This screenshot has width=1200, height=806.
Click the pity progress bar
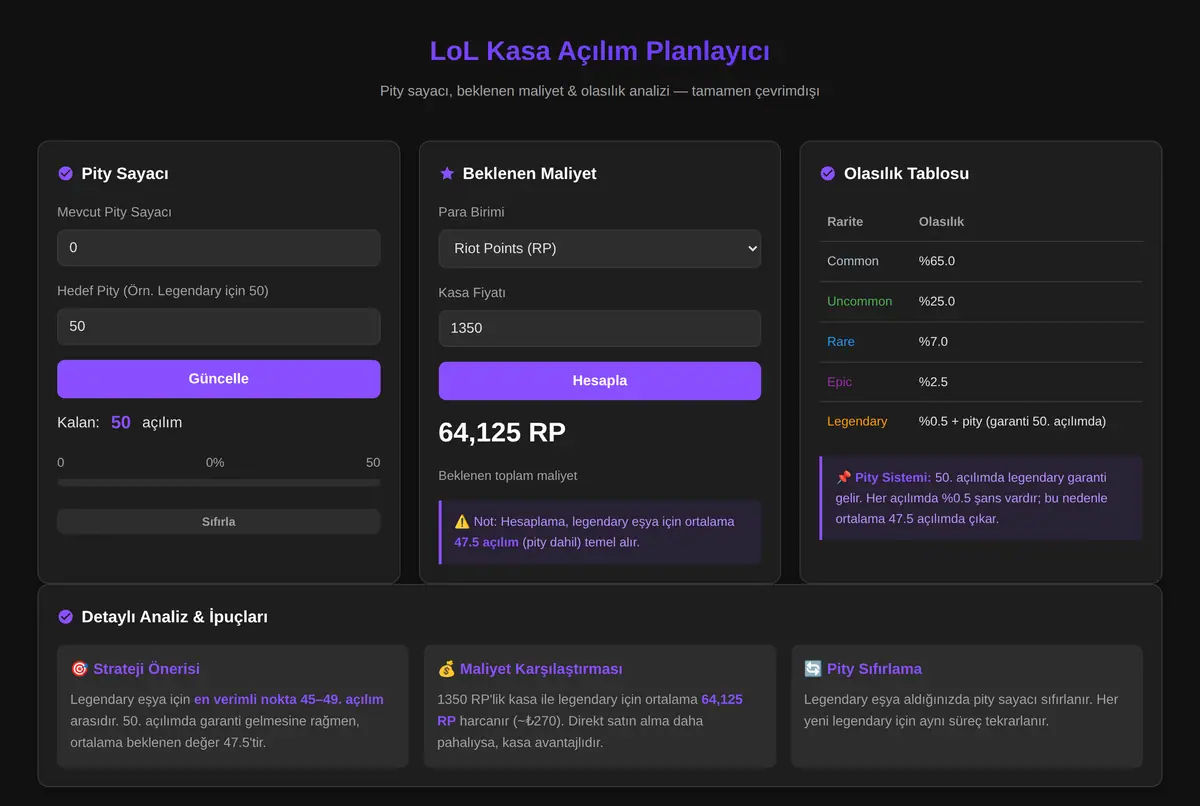point(219,482)
